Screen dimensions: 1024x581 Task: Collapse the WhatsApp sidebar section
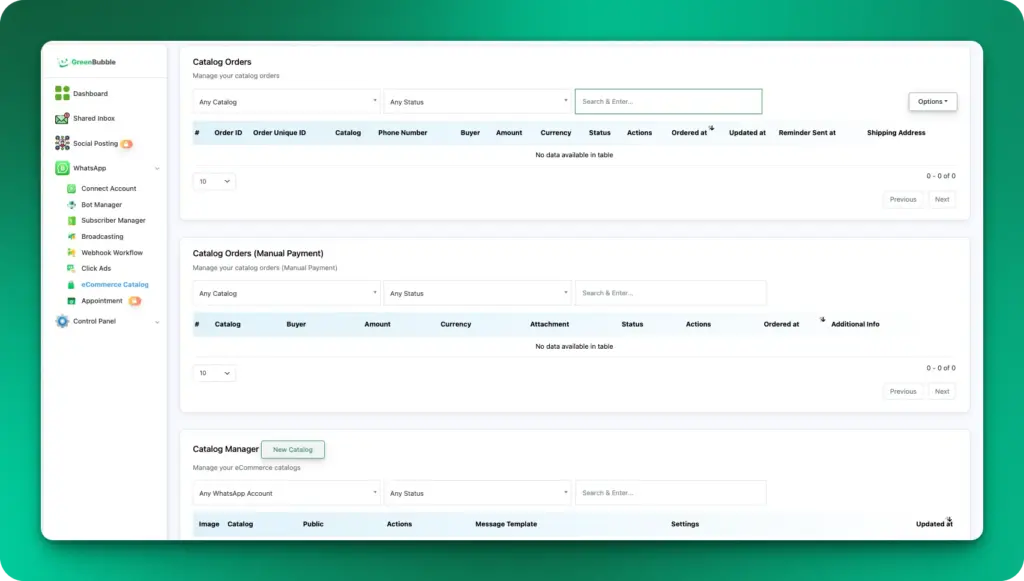point(156,168)
